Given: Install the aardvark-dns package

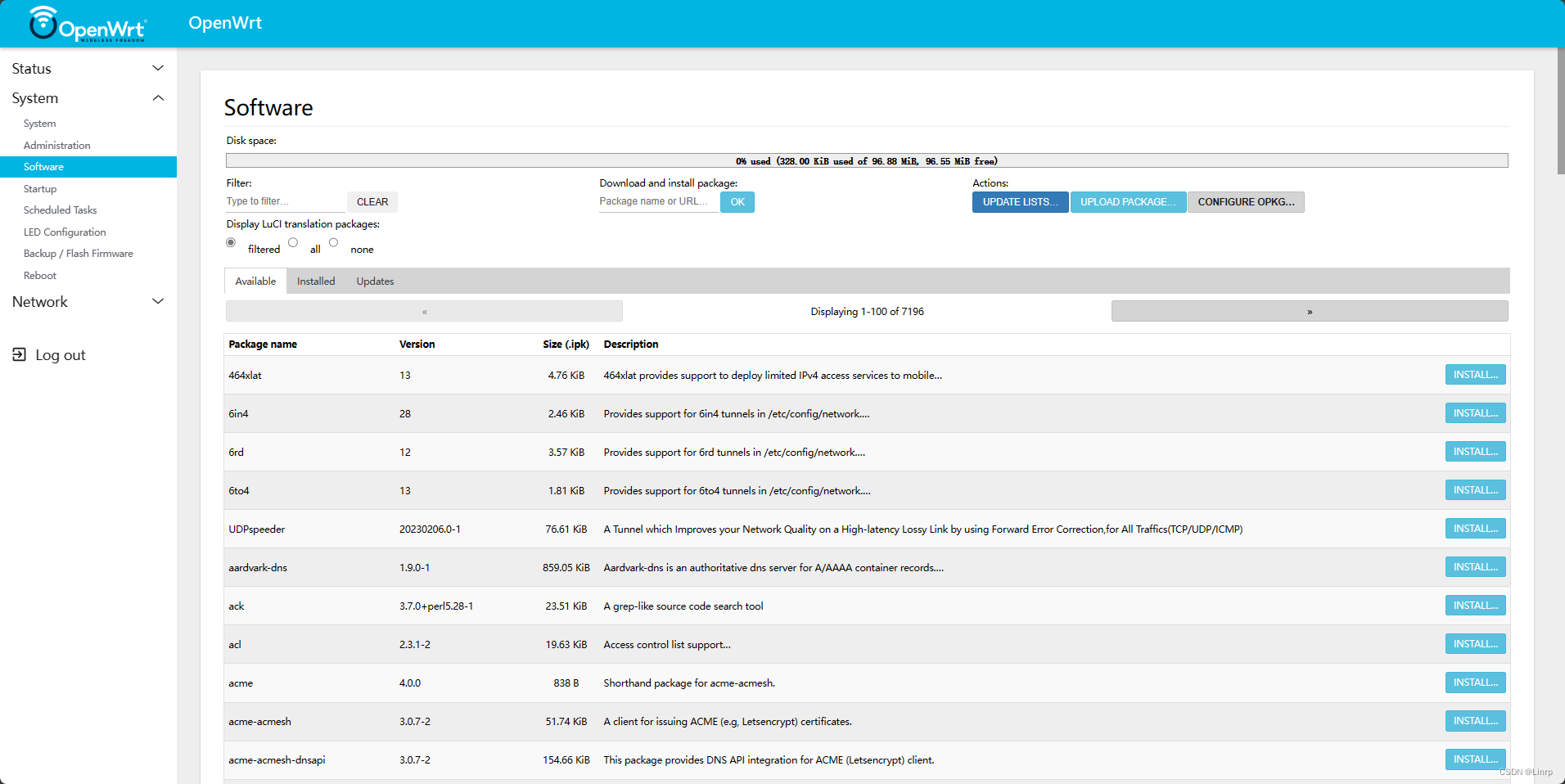Looking at the screenshot, I should click(x=1475, y=567).
